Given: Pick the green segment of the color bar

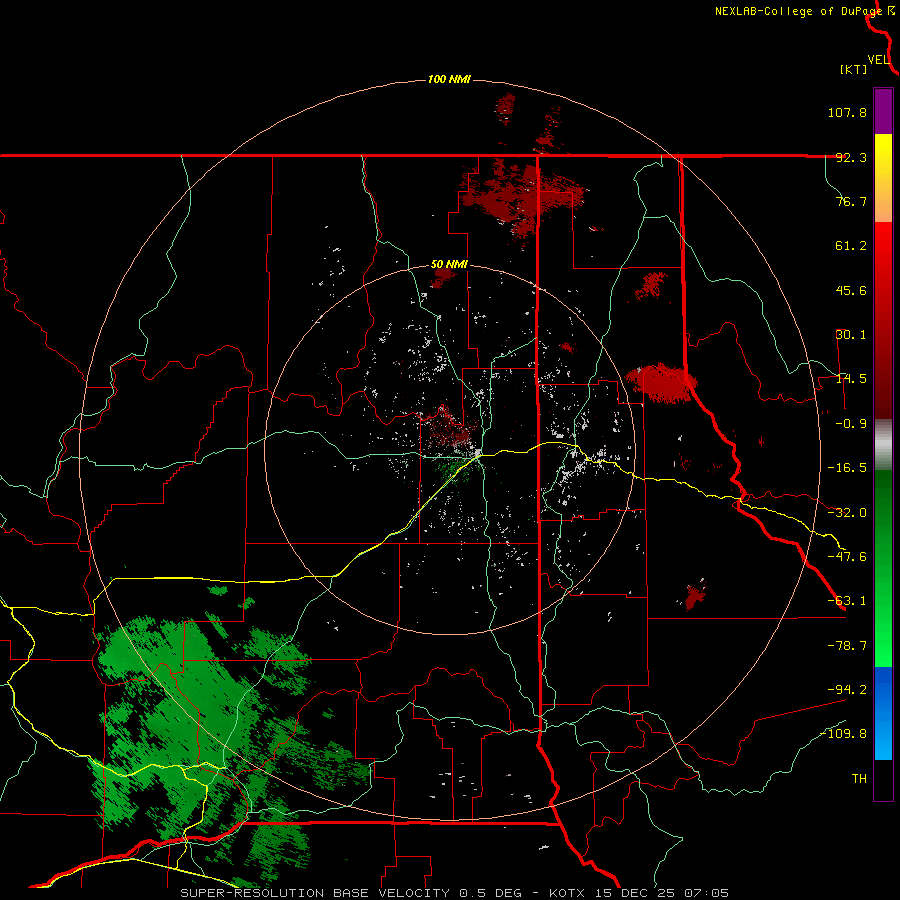Looking at the screenshot, I should (x=883, y=568).
